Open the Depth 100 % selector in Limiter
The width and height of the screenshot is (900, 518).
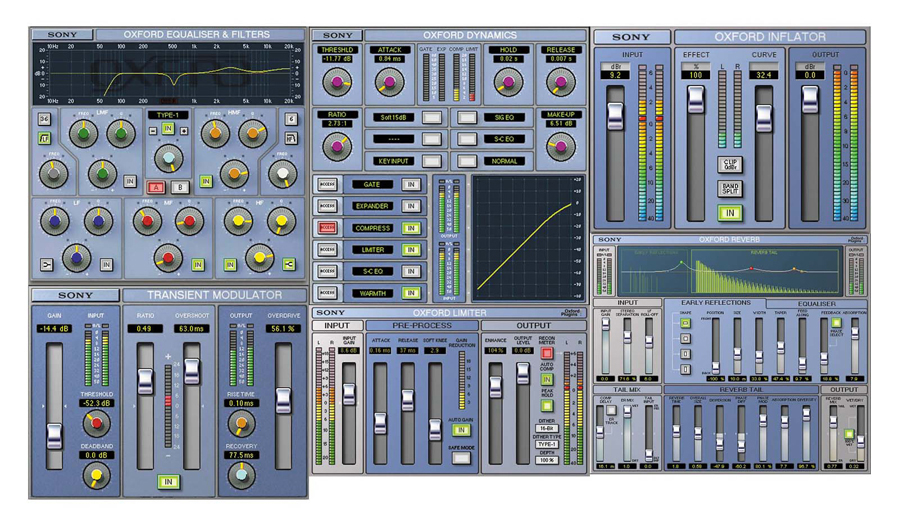point(546,460)
